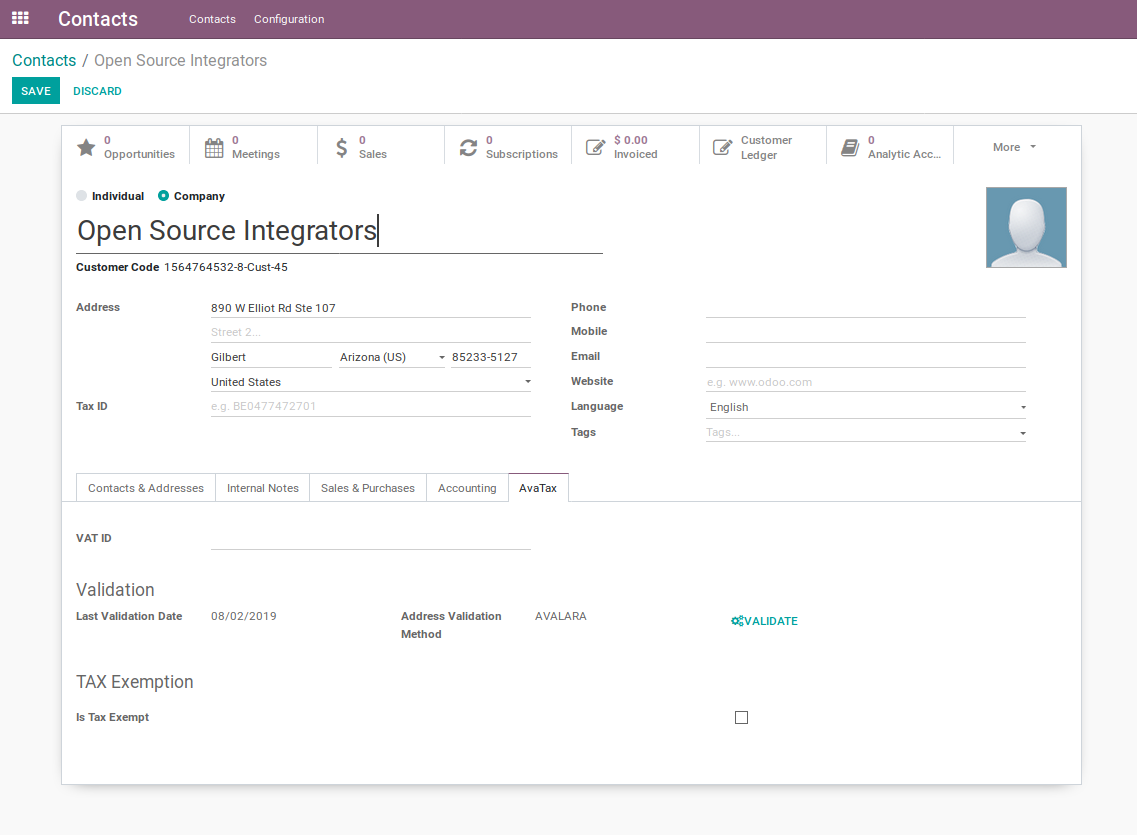This screenshot has height=835, width=1137.
Task: Open the Configuration menu
Action: (x=289, y=19)
